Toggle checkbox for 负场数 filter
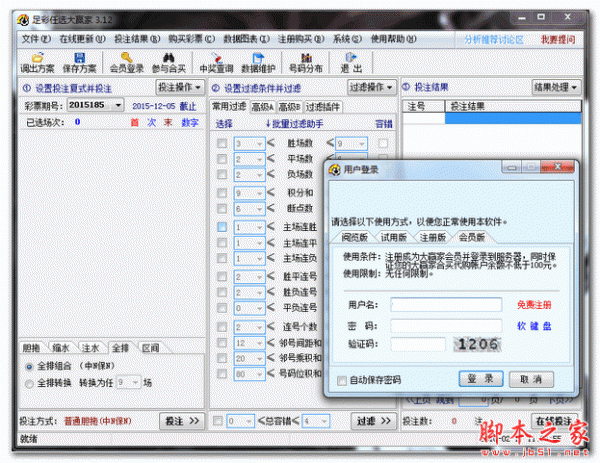Screen dimensions: 600x463 (x=222, y=174)
